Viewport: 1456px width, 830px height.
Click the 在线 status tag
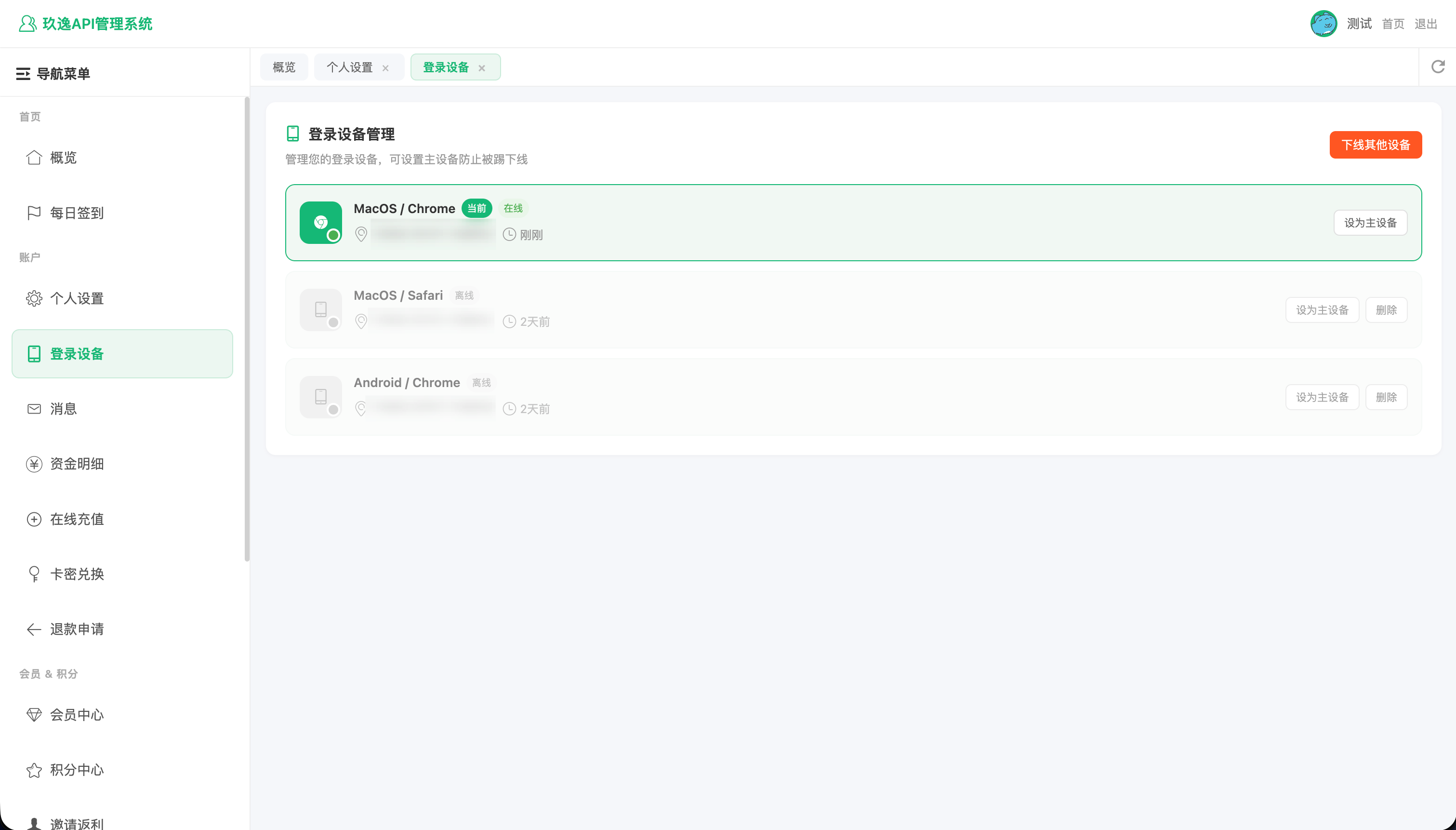(513, 208)
